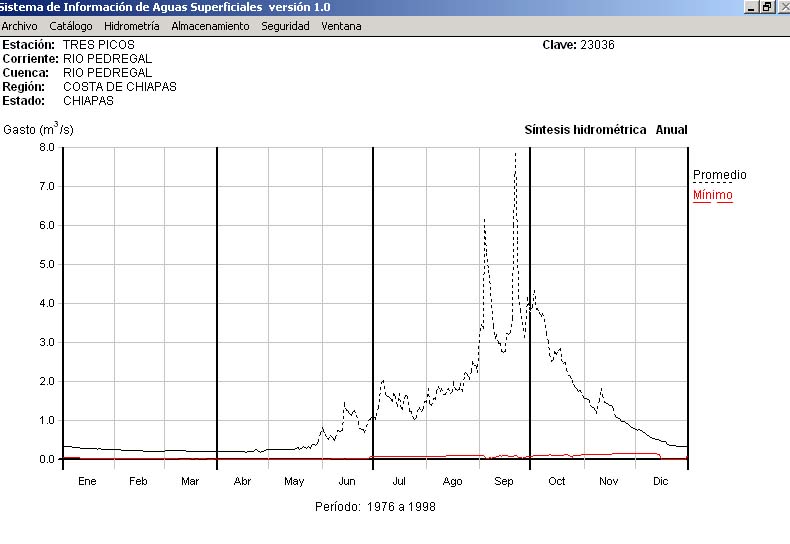Screen dimensions: 790x544
Task: Open the Archivo menu
Action: (x=19, y=26)
